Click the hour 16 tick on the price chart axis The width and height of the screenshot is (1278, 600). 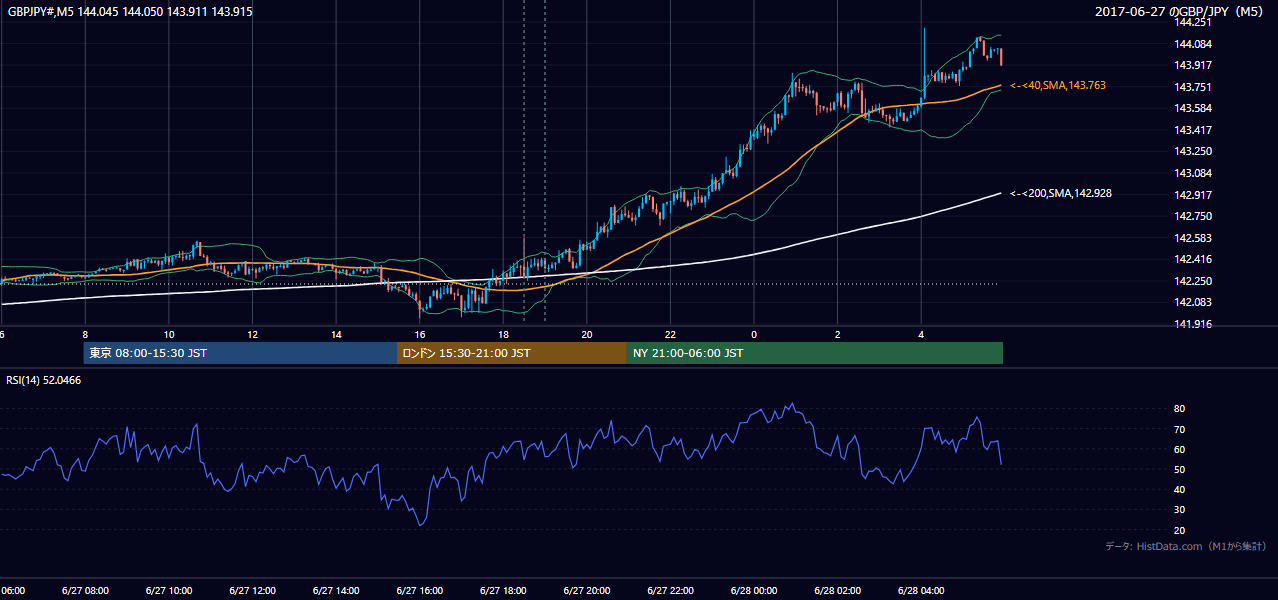tap(420, 335)
